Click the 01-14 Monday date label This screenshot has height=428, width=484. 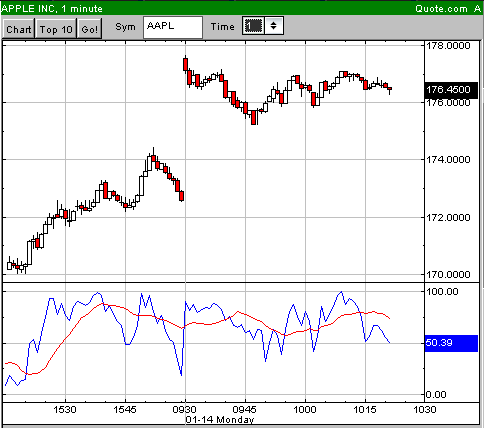(220, 420)
